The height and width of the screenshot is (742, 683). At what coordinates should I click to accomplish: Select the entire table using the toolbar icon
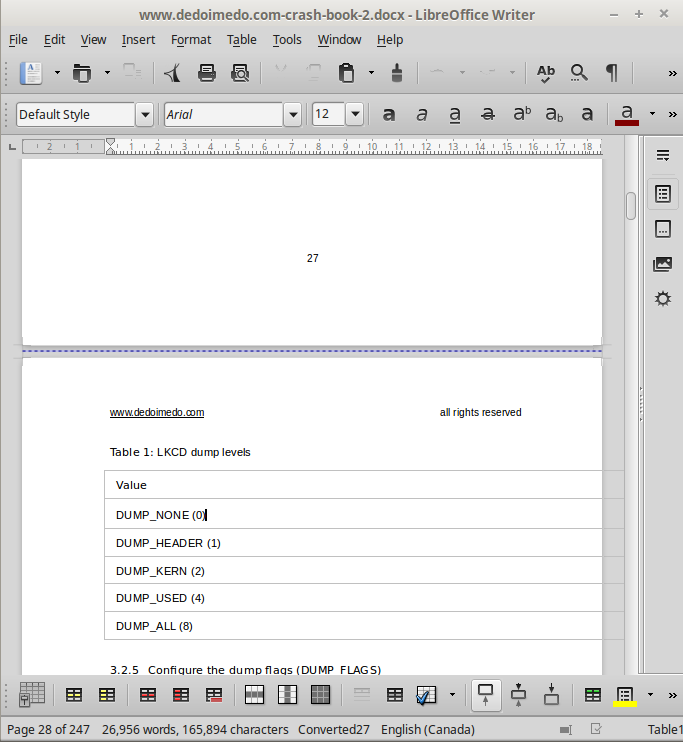tap(320, 695)
